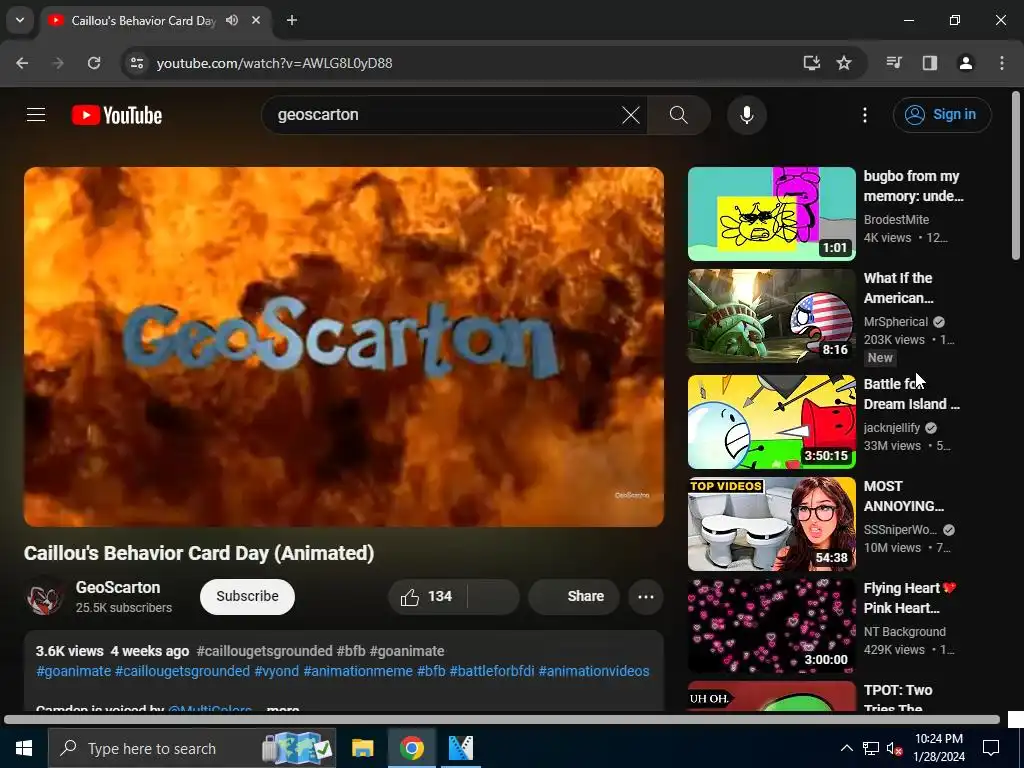Image resolution: width=1024 pixels, height=768 pixels.
Task: Open YouTube settings three-dot menu
Action: (865, 115)
